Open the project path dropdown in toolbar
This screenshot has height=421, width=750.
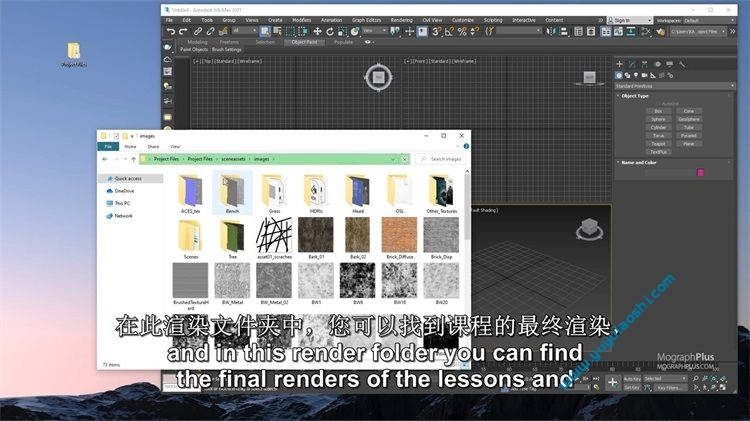(x=698, y=32)
